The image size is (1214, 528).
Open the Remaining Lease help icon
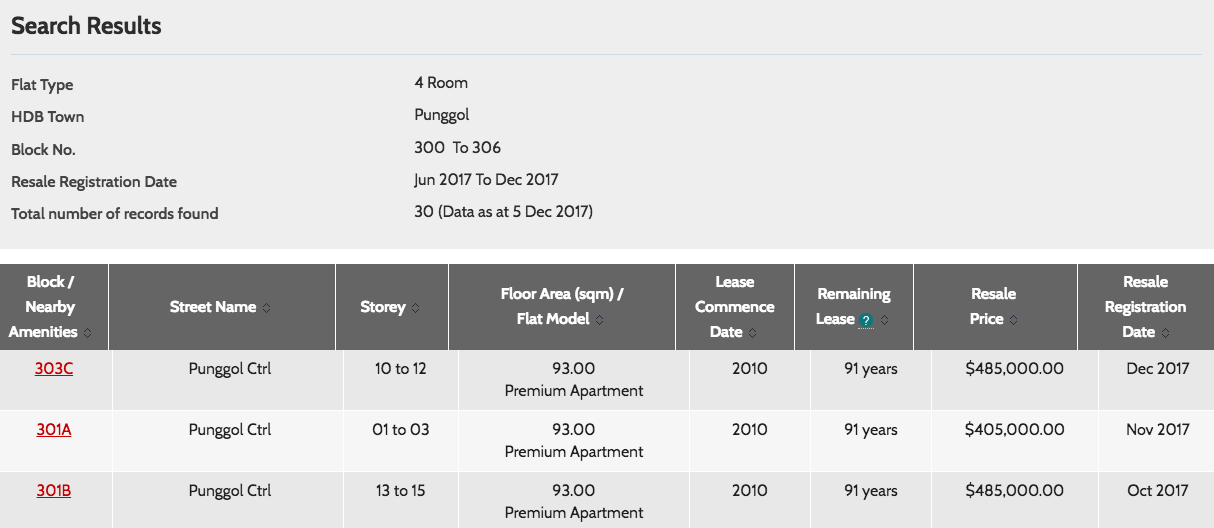pos(866,320)
